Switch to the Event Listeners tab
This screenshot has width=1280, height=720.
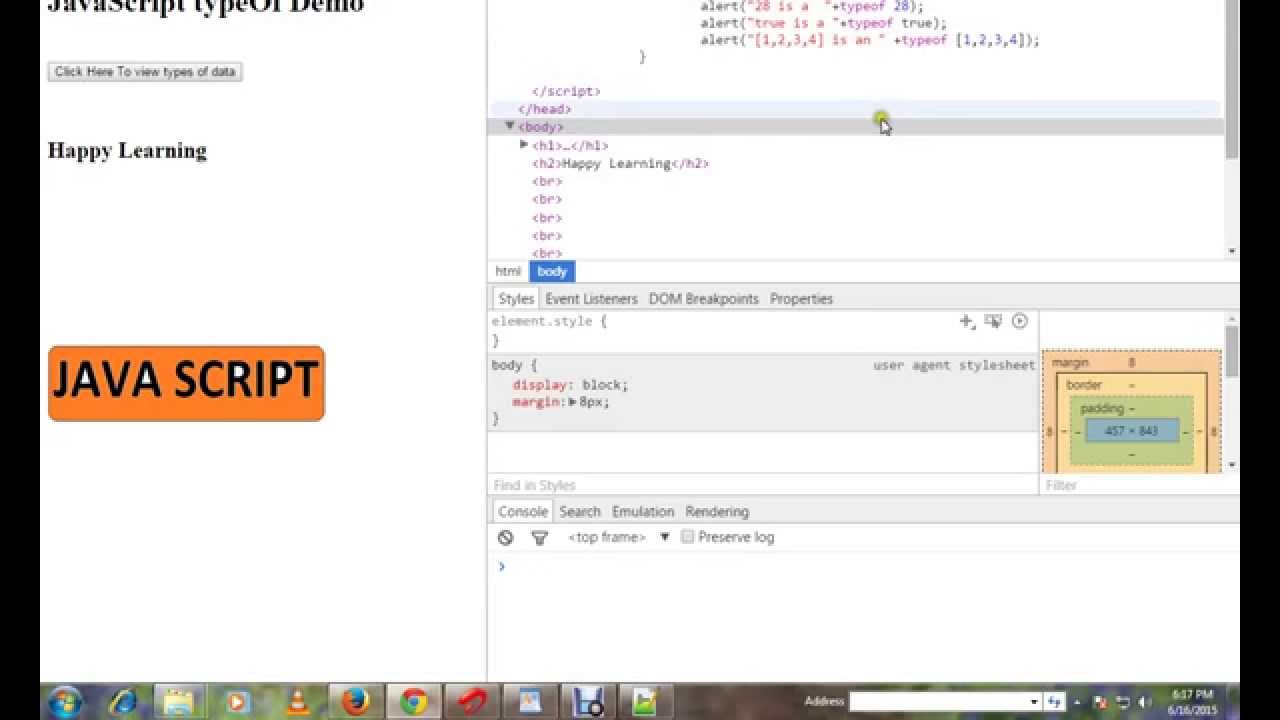click(x=591, y=298)
